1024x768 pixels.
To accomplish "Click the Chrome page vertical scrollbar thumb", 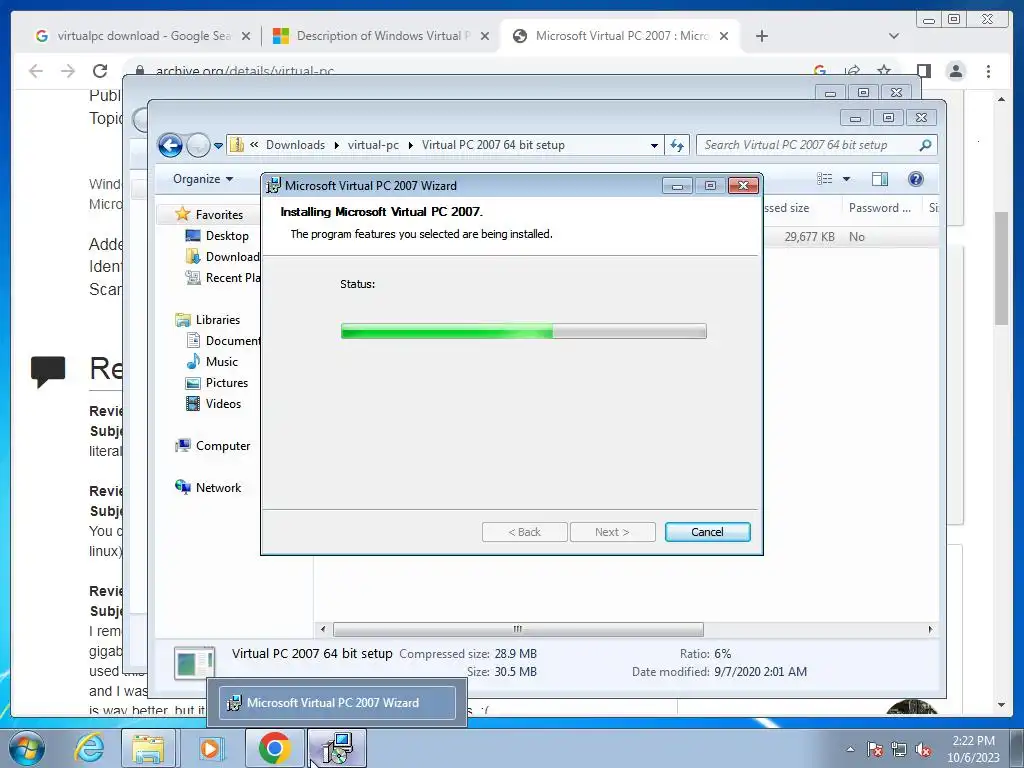I will [x=1001, y=268].
